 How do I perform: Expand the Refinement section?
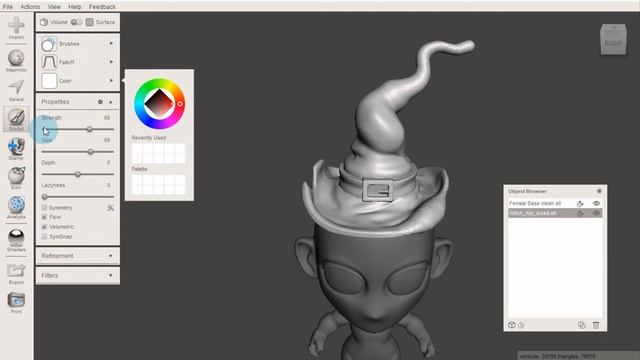tap(78, 256)
